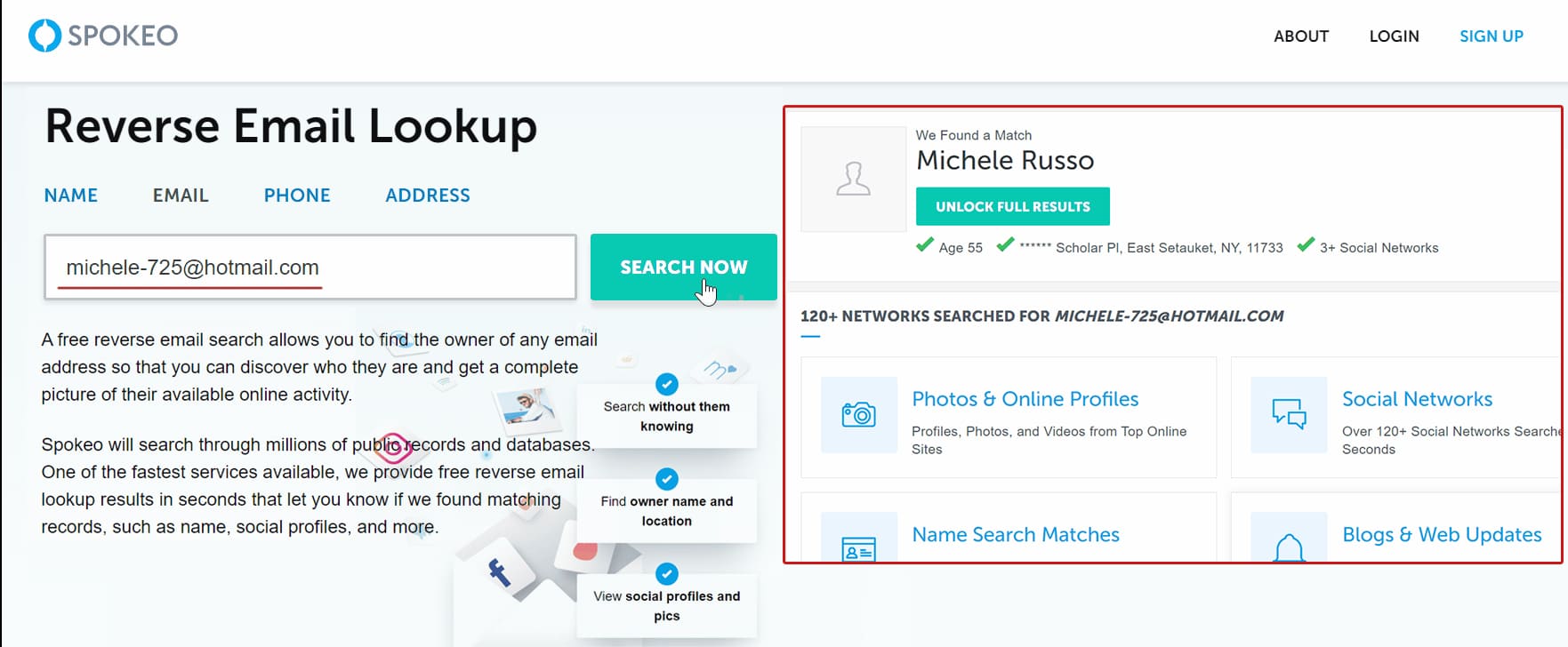Switch to the NAME search tab

click(x=71, y=196)
